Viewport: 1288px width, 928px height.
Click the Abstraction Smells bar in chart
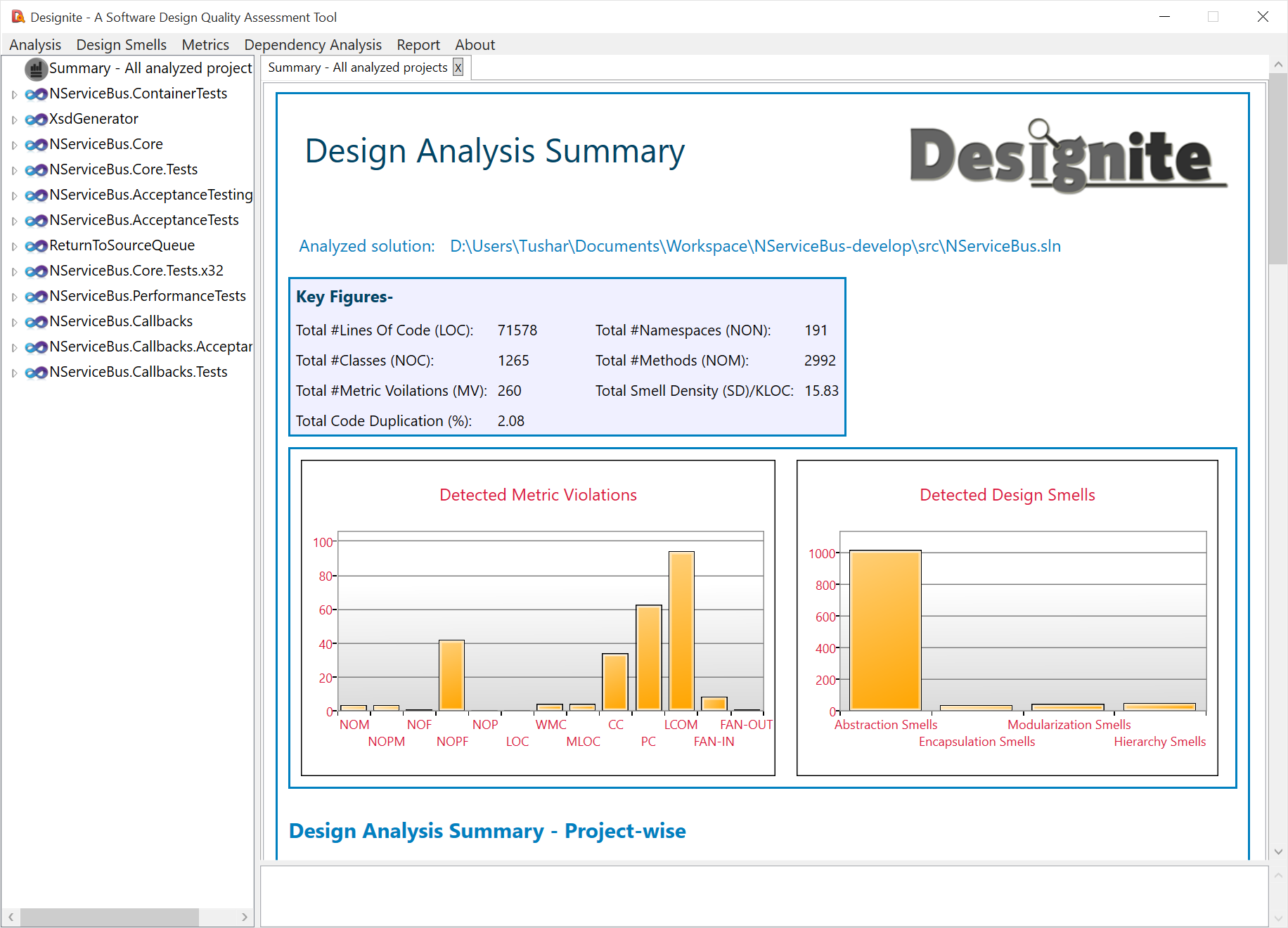point(885,630)
